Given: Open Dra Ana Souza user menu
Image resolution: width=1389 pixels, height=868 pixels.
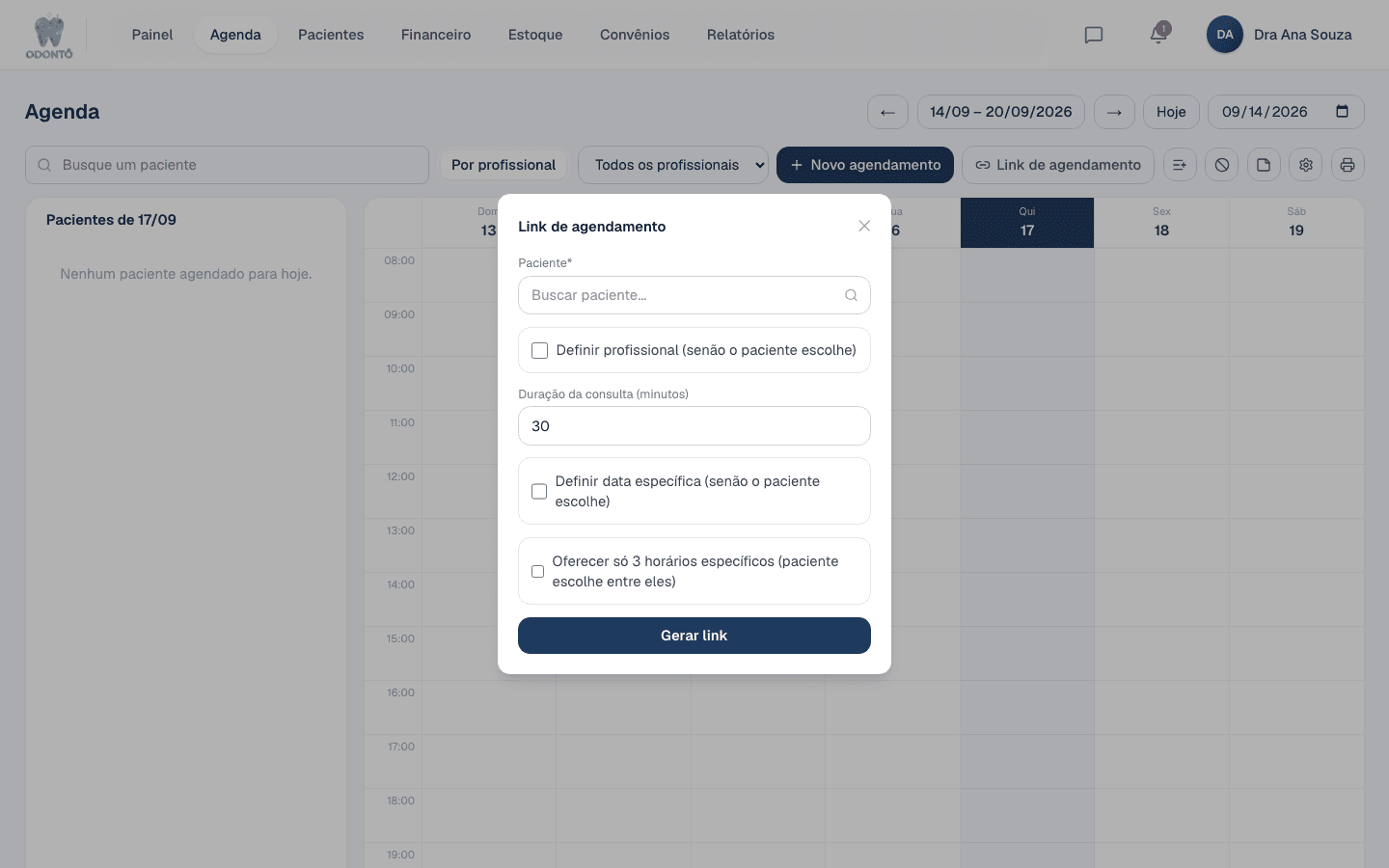Looking at the screenshot, I should [x=1279, y=35].
